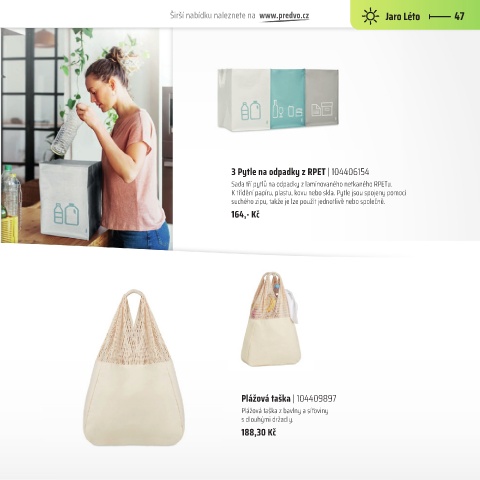Click the 188,30 Kč price
This screenshot has width=480, height=480.
point(258,433)
